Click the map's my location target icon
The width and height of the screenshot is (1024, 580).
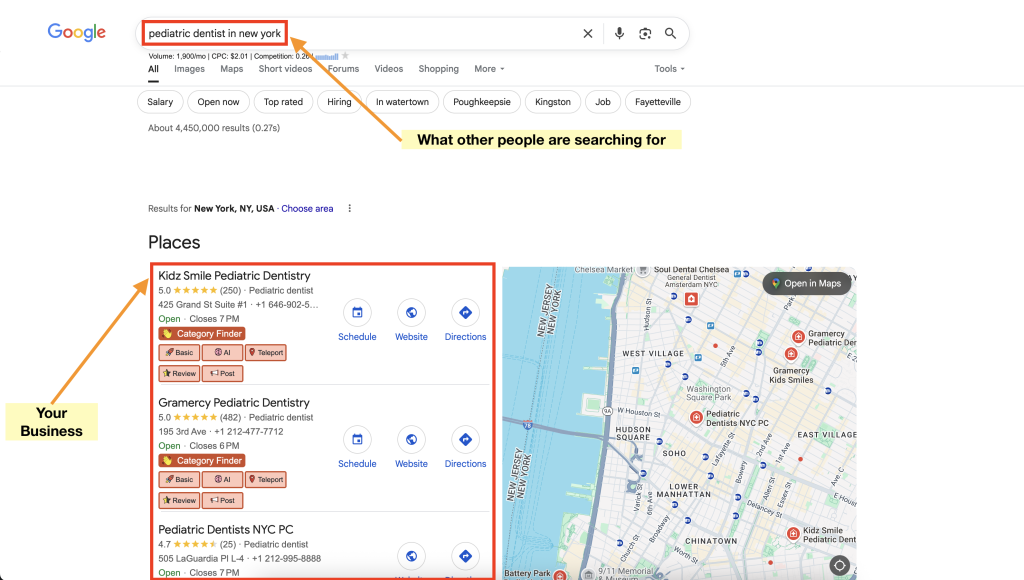pyautogui.click(x=839, y=565)
